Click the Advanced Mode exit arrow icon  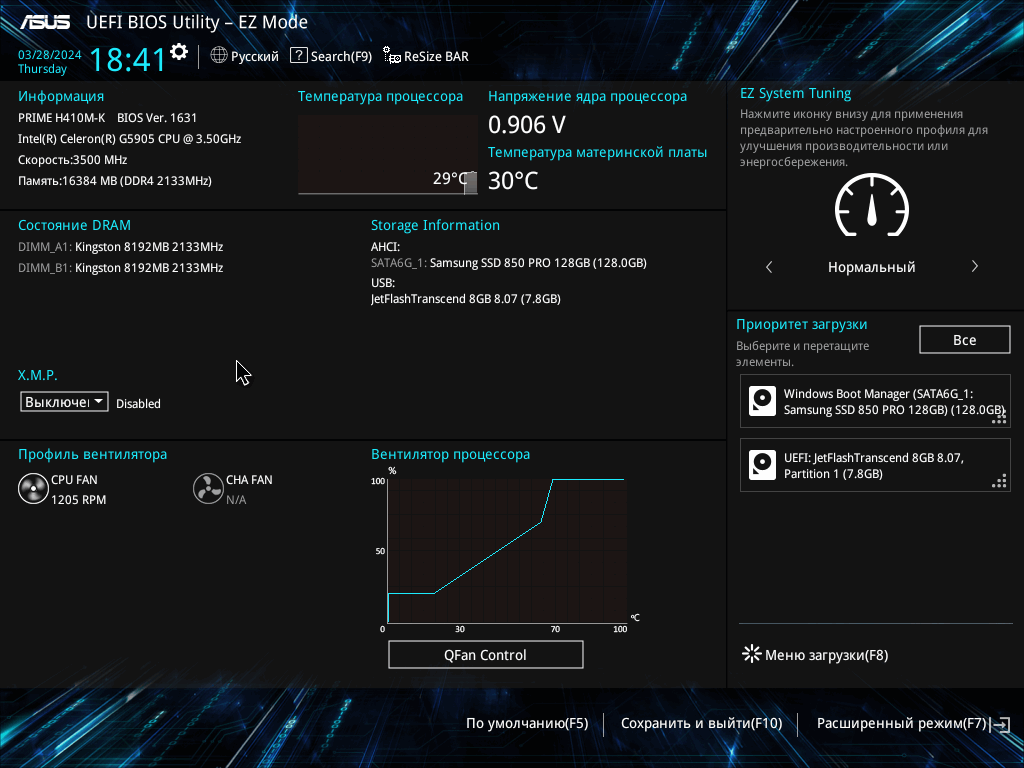[1001, 724]
